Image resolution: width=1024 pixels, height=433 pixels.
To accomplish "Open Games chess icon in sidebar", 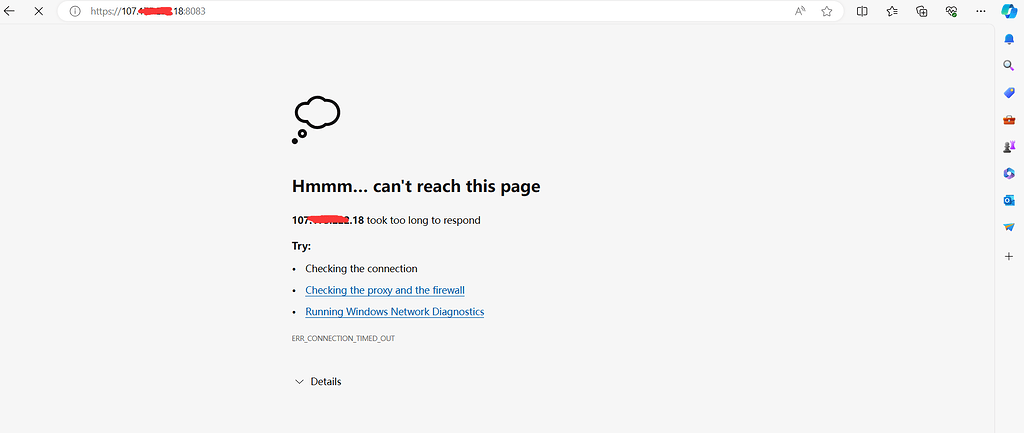I will coord(1009,146).
